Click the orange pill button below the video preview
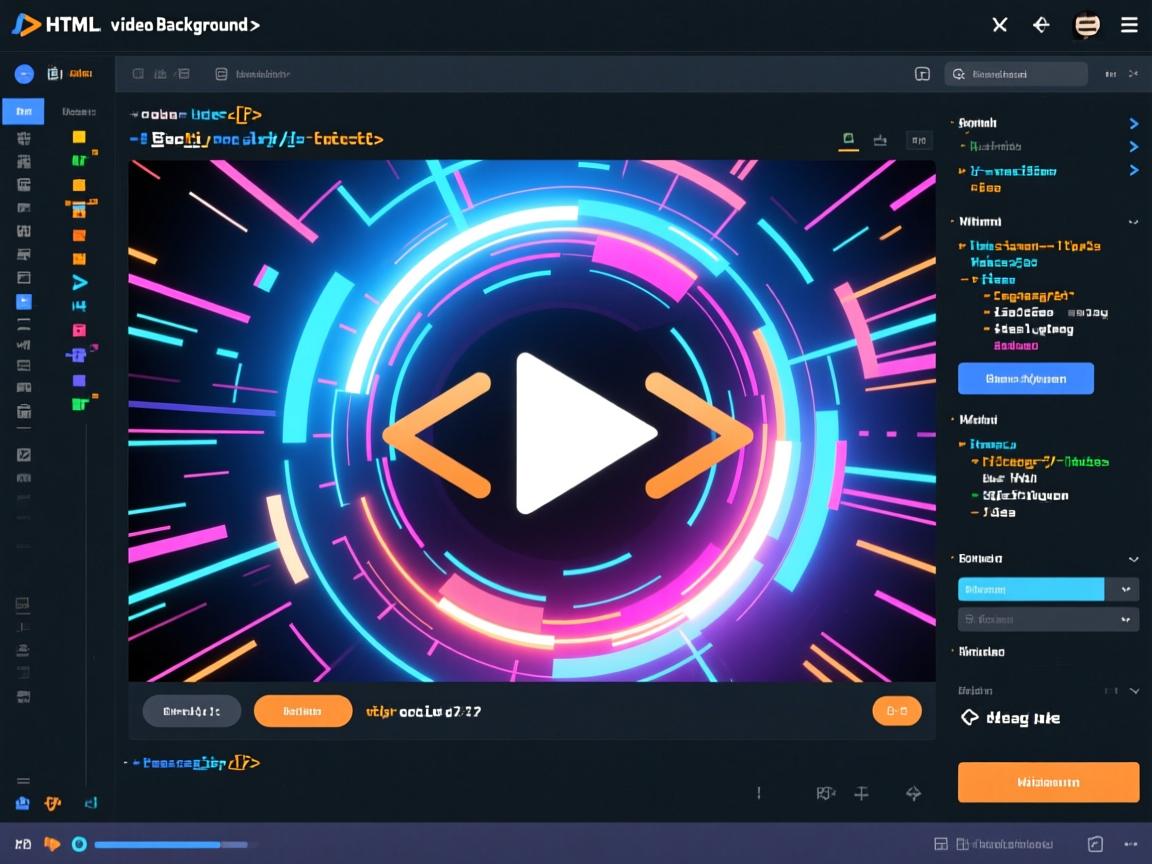 click(303, 711)
